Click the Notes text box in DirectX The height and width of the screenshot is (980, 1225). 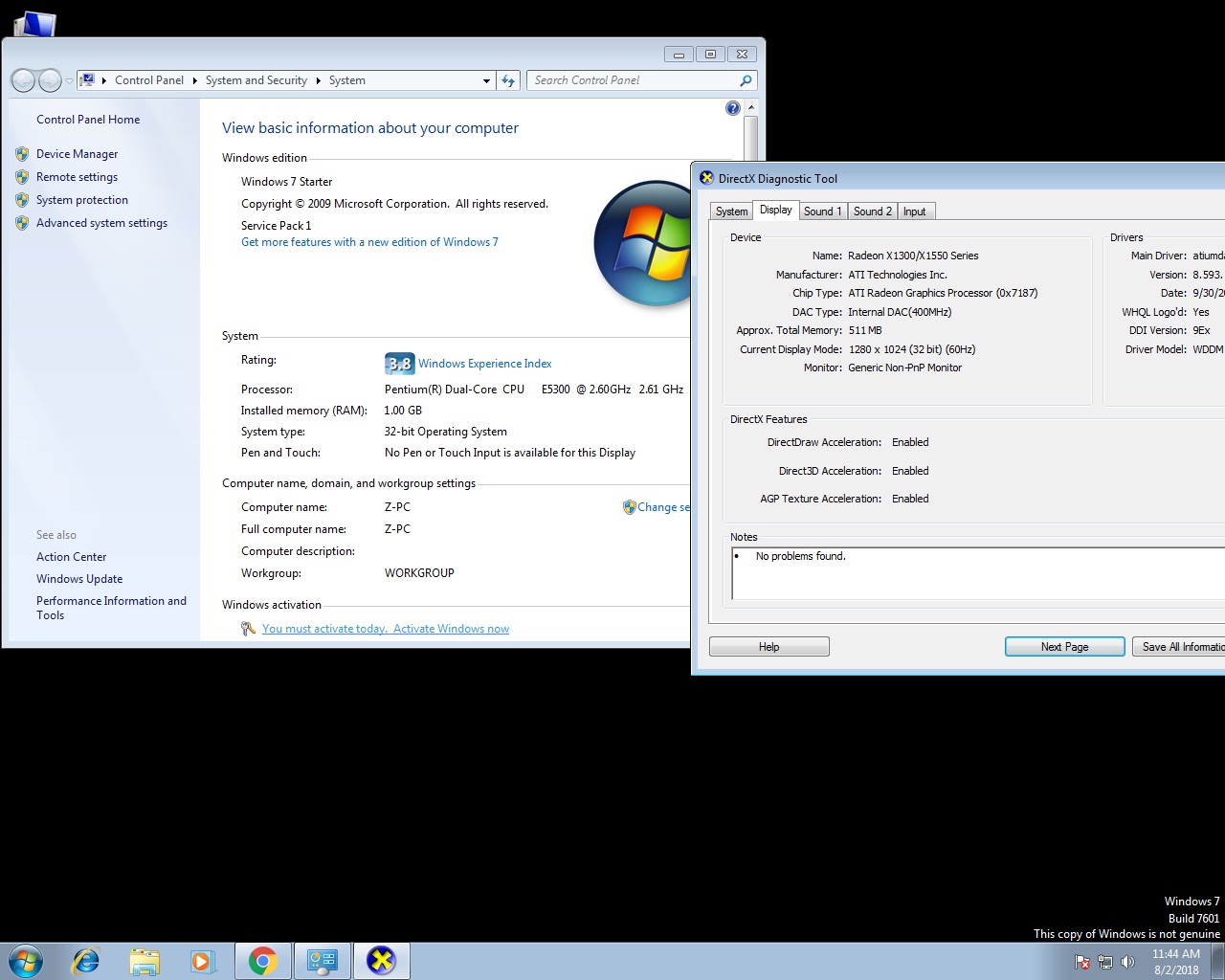pos(978,573)
